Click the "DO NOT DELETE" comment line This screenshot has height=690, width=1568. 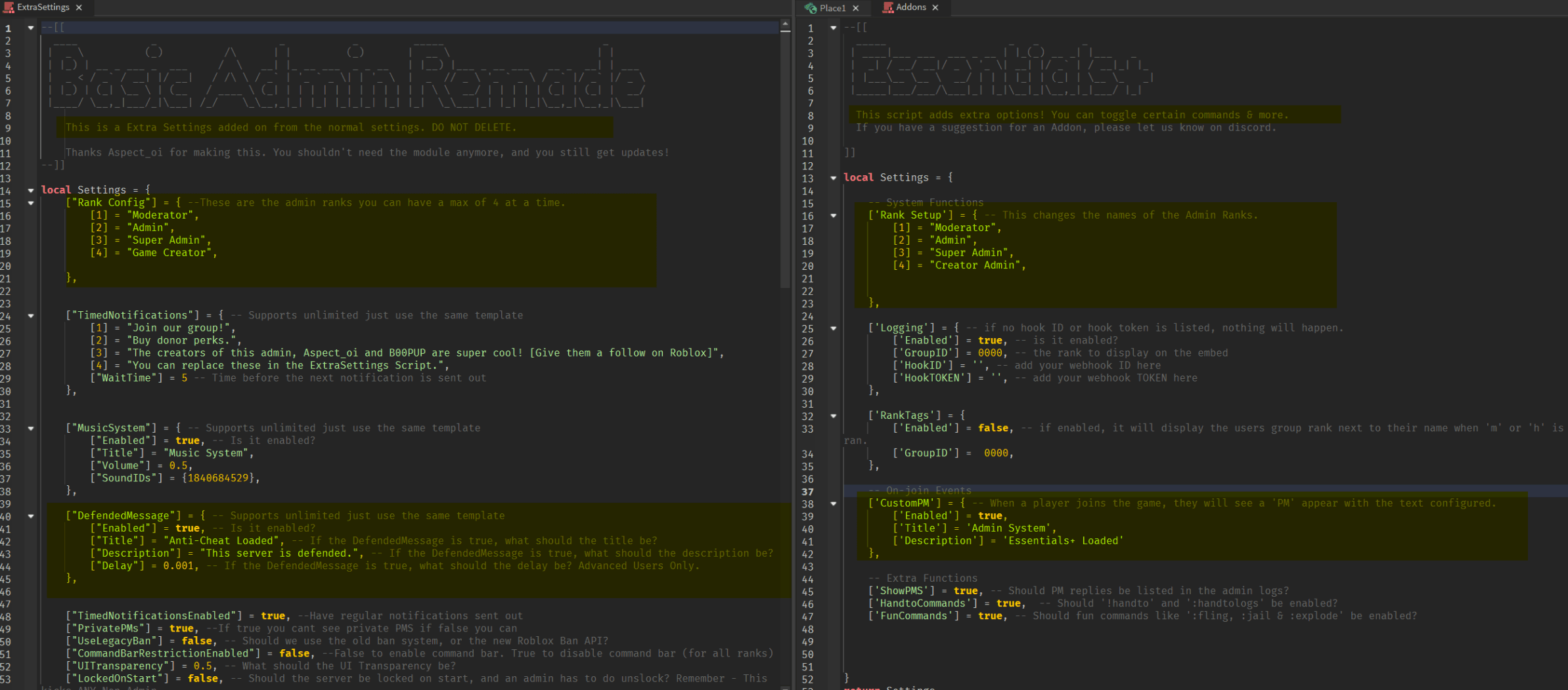(x=291, y=127)
